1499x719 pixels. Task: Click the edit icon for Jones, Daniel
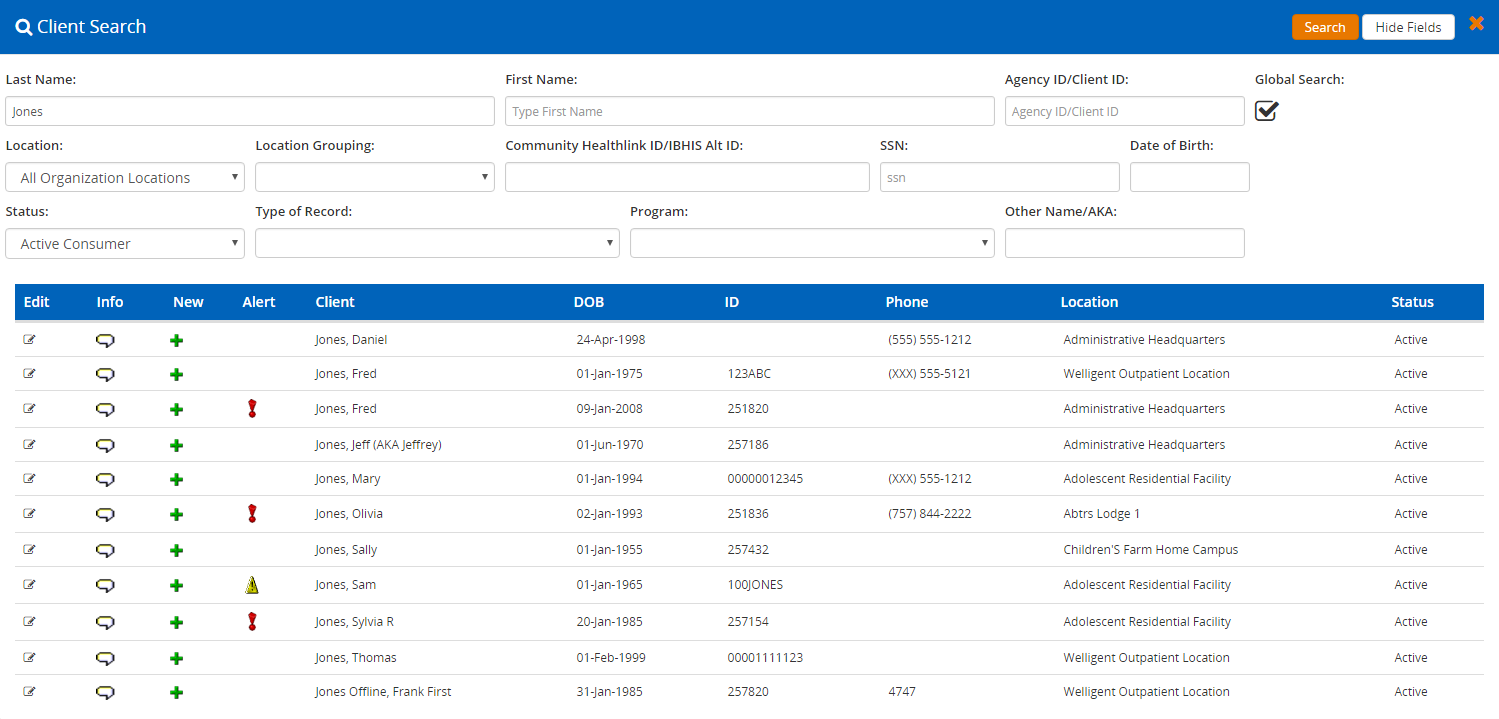(x=29, y=339)
